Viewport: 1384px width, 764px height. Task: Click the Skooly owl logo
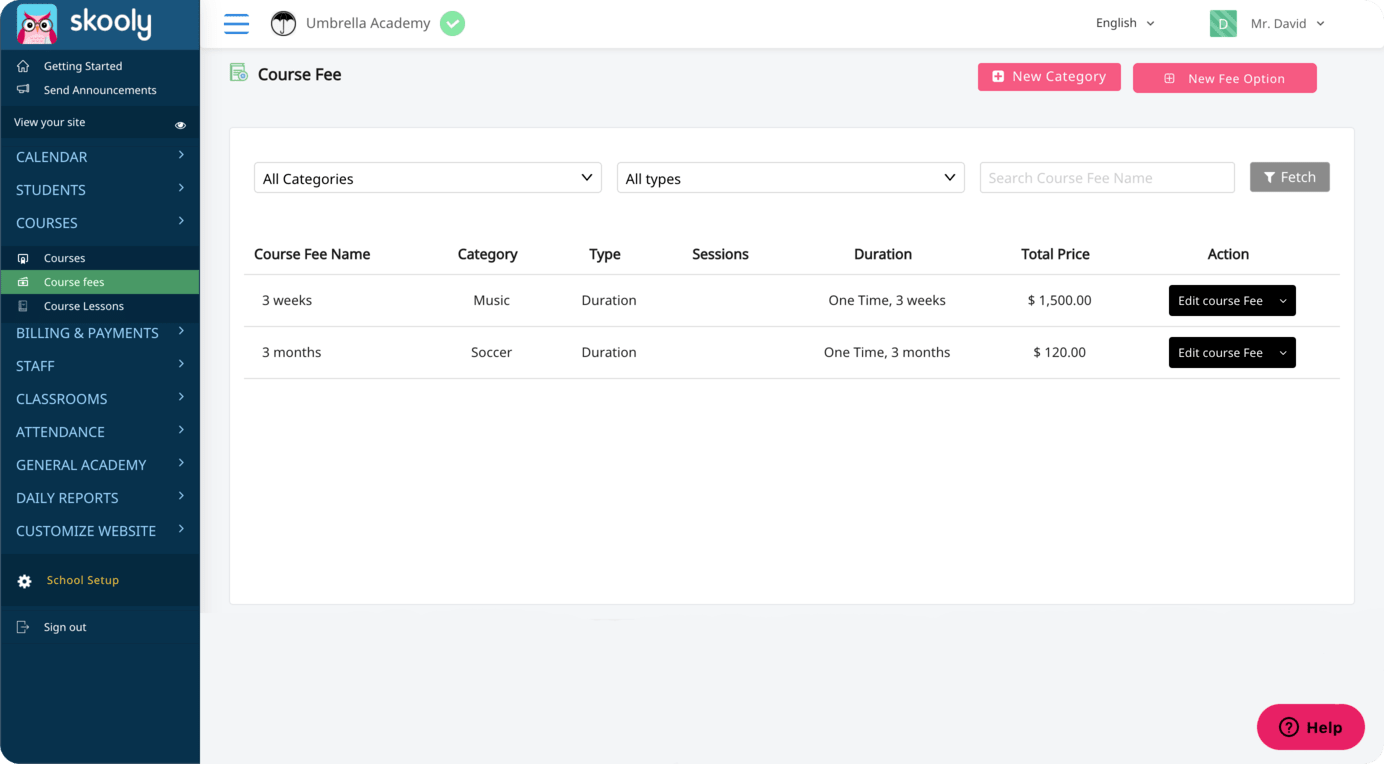tap(37, 24)
